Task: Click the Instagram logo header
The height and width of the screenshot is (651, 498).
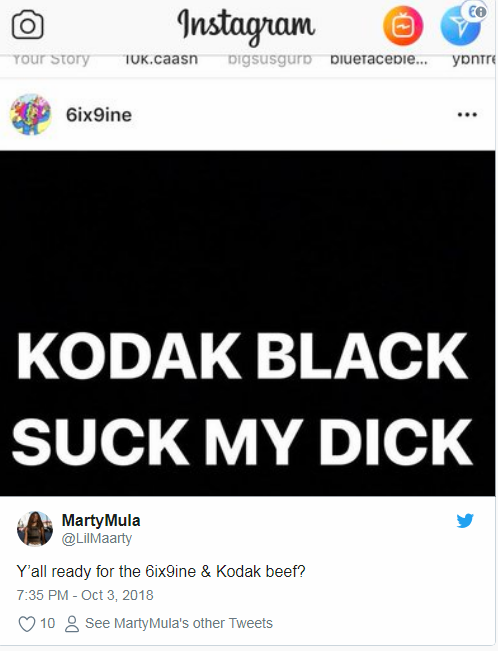Action: [246, 27]
